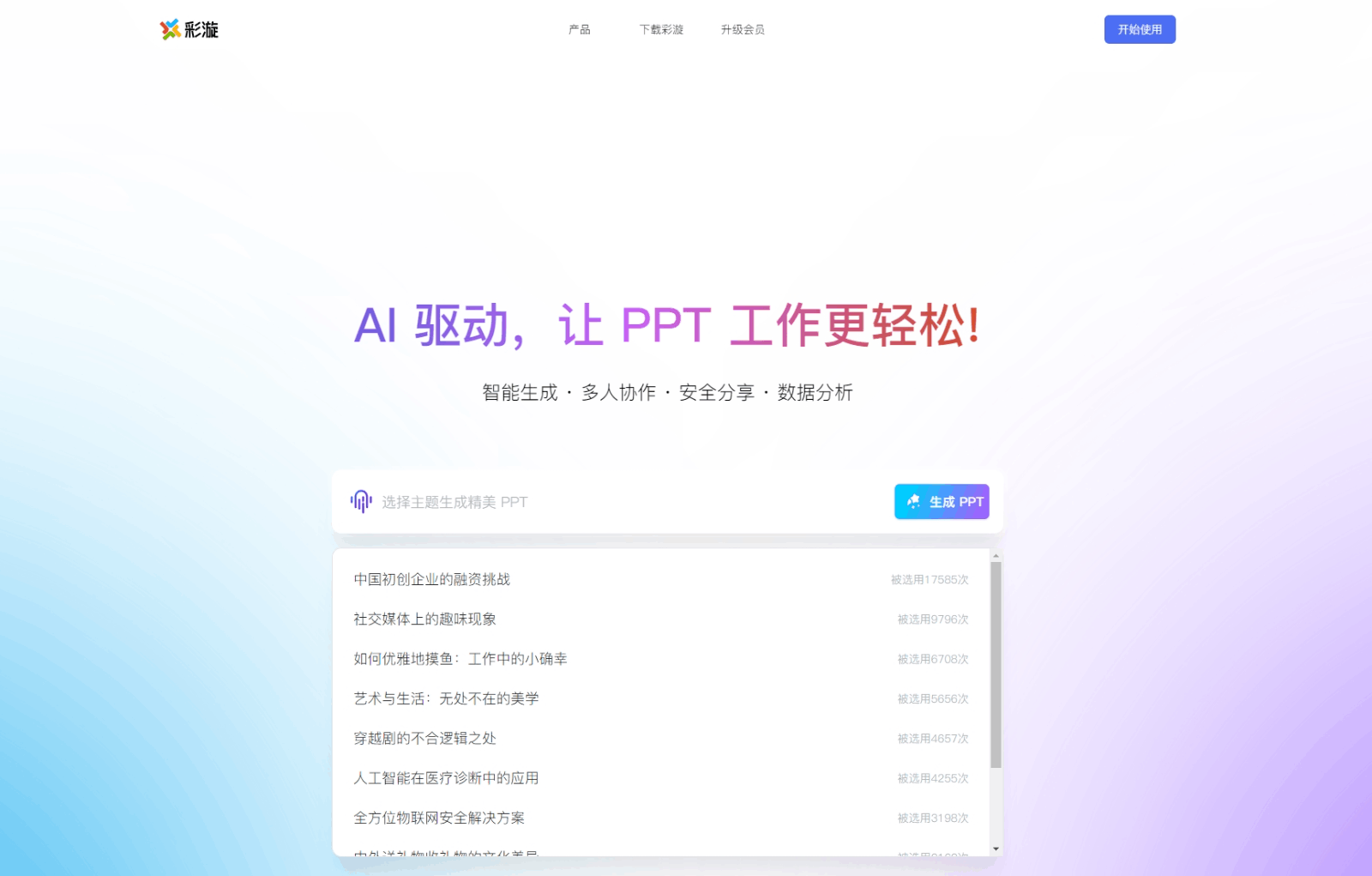This screenshot has height=876, width=1372.
Task: Click the voice waveform icon in topic input
Action: tap(361, 501)
